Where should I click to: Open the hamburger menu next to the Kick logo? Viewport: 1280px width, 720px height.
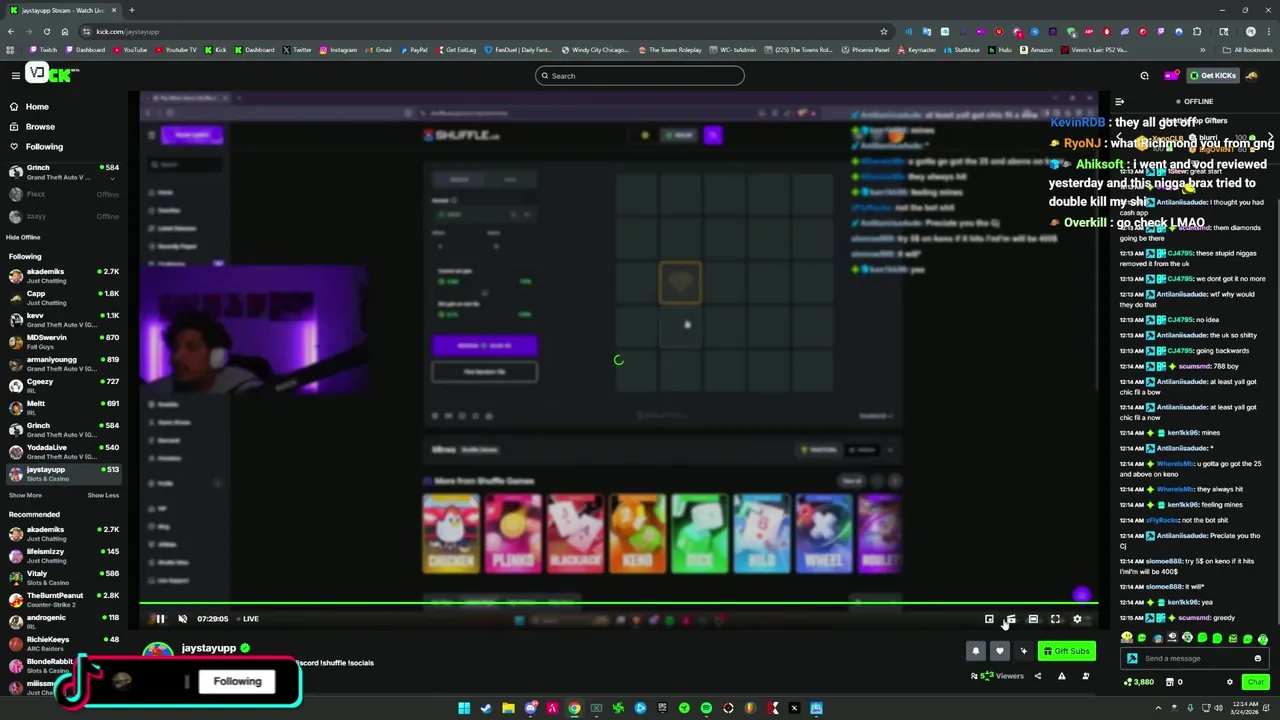[x=15, y=75]
